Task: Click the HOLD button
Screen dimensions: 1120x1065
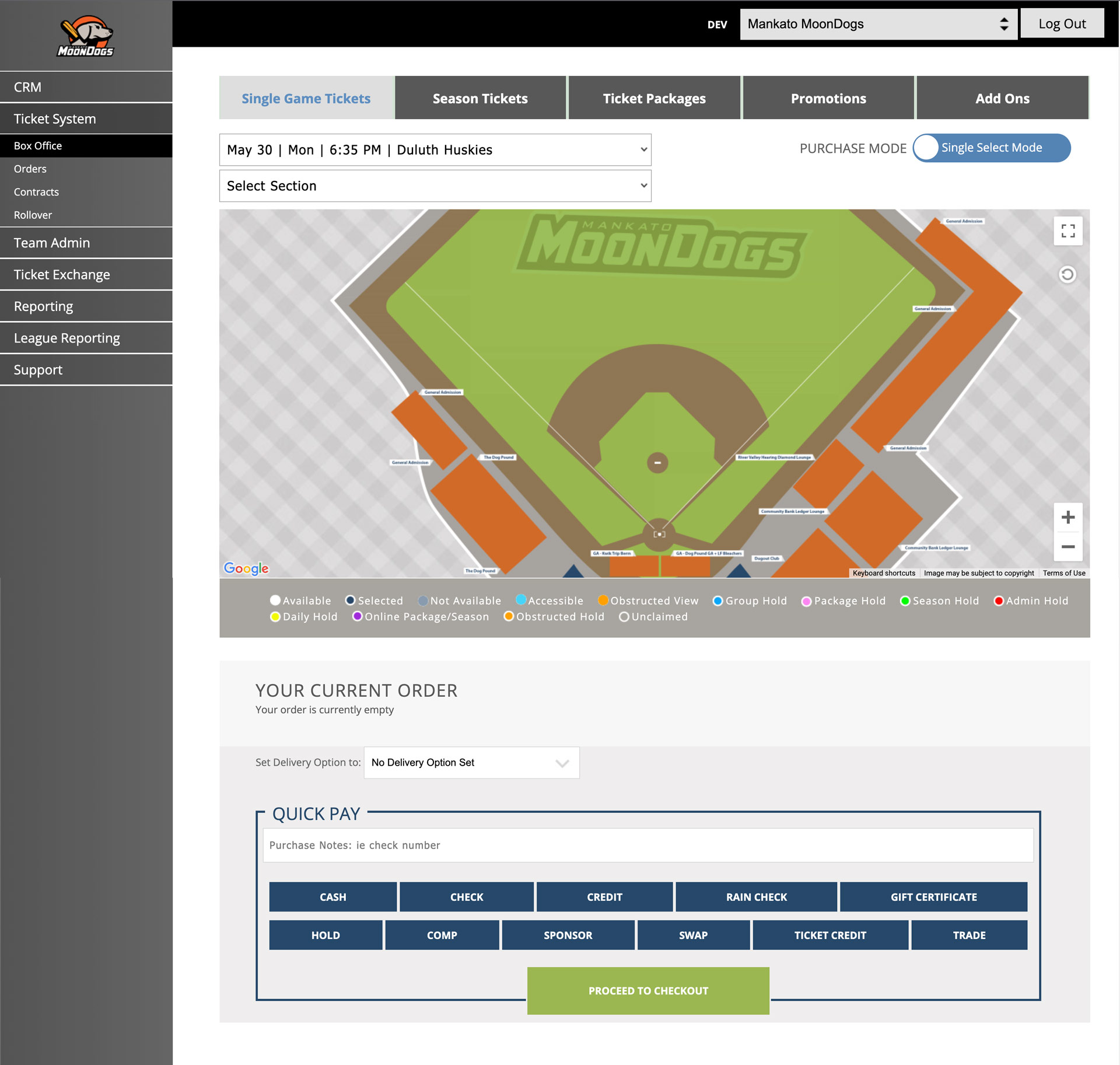Action: (x=325, y=935)
